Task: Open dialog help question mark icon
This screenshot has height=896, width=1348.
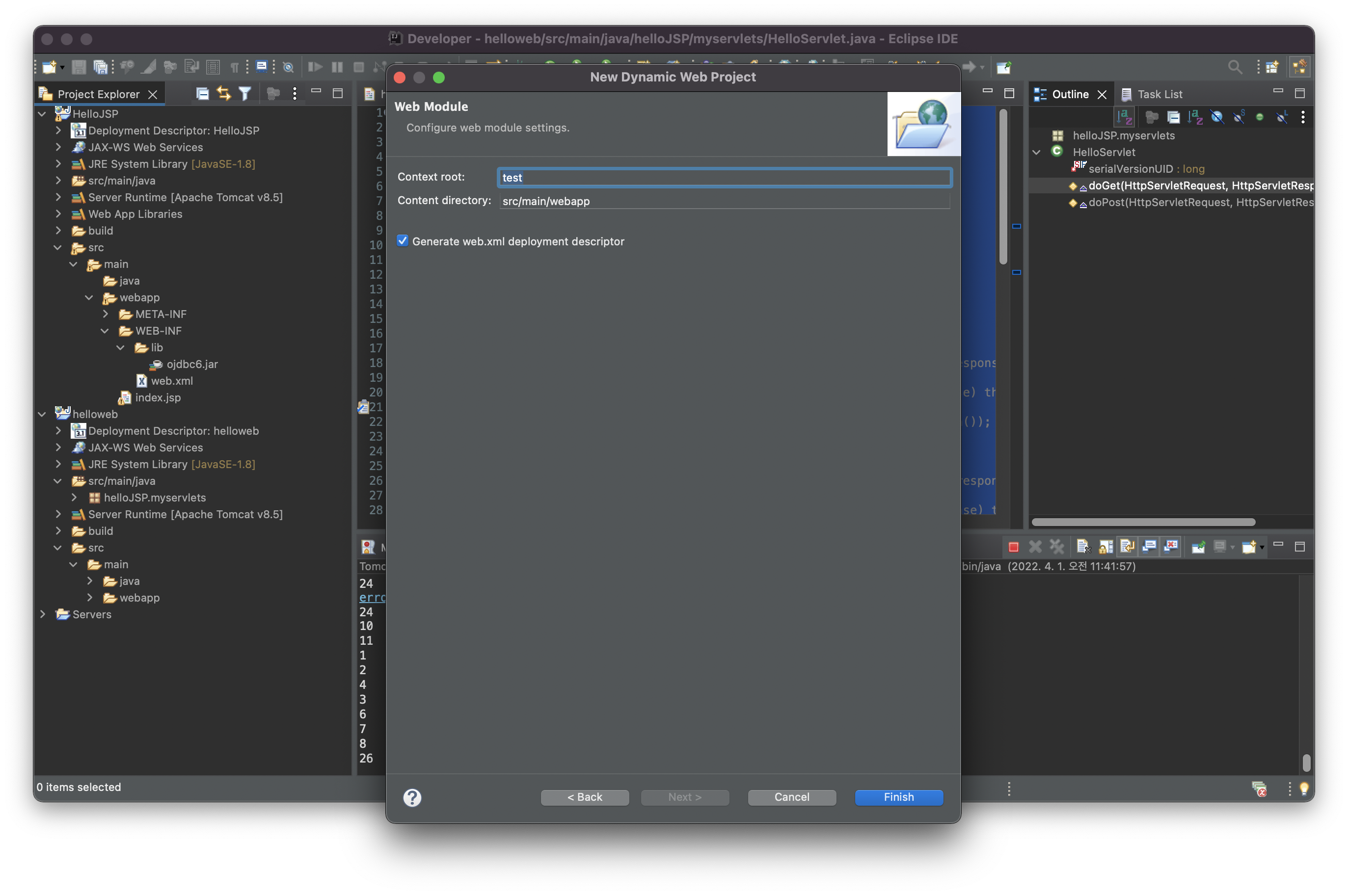Action: 411,797
